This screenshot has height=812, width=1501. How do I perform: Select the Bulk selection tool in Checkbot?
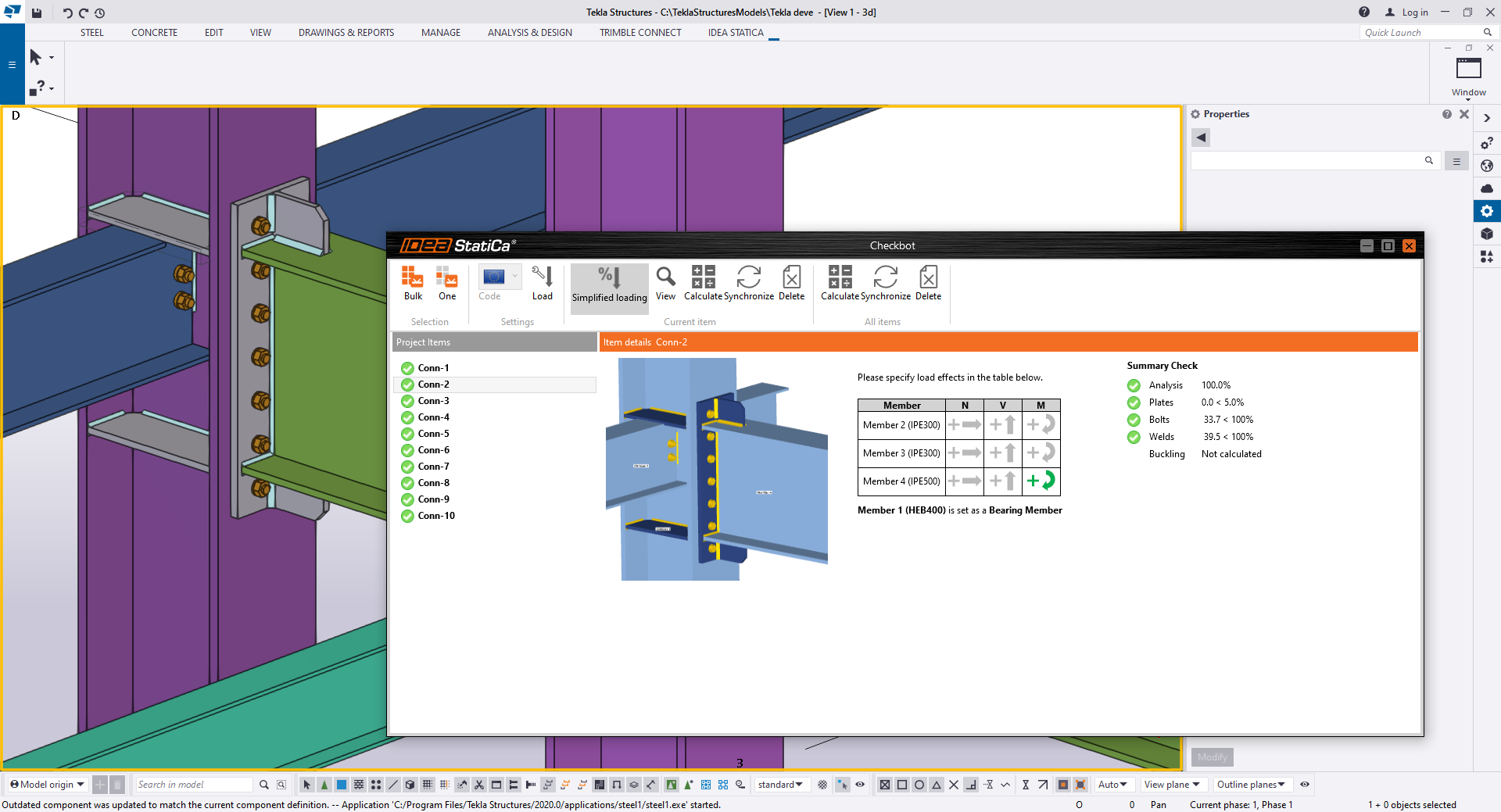412,283
